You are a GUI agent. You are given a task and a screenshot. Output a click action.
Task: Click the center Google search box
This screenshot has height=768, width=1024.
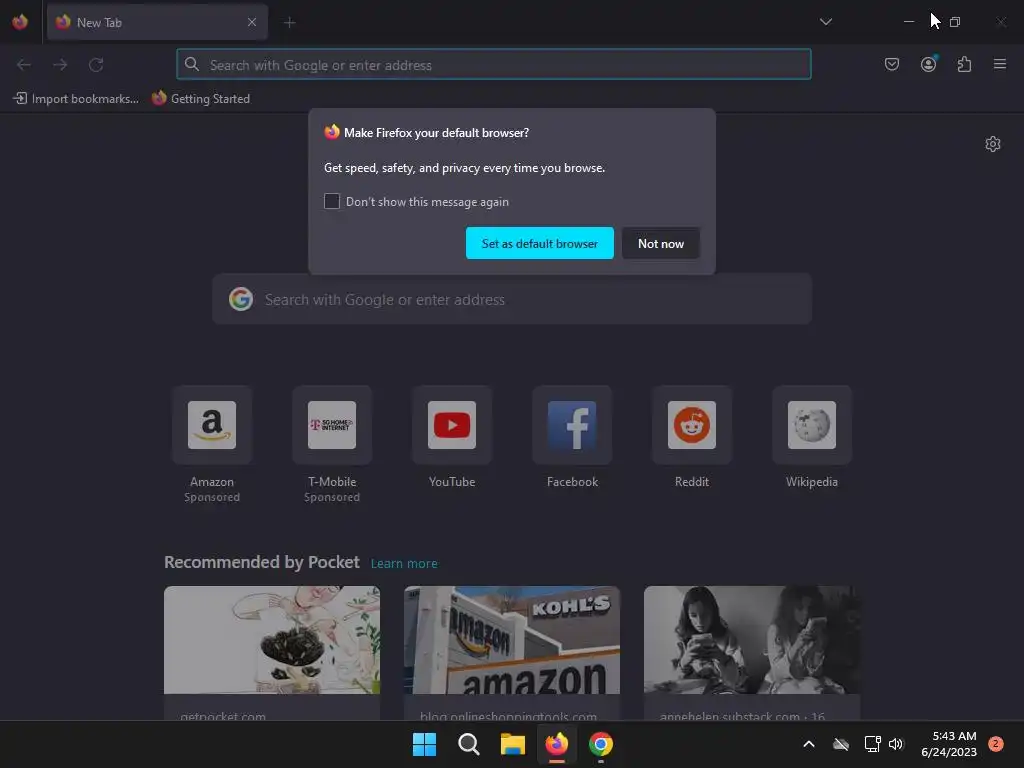point(512,299)
